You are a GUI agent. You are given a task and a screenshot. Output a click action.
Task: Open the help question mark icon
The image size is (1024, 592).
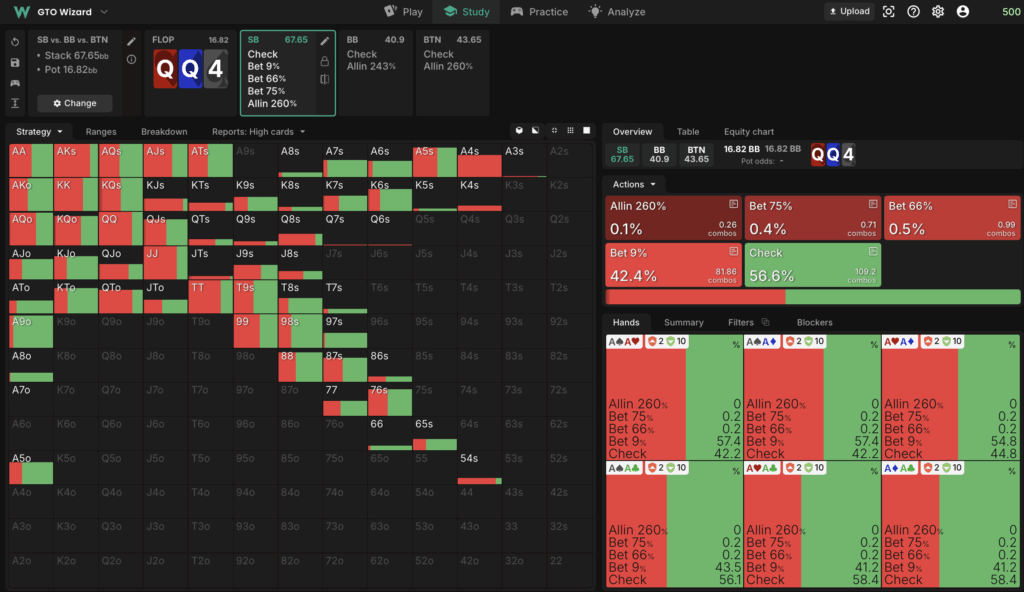pyautogui.click(x=913, y=12)
